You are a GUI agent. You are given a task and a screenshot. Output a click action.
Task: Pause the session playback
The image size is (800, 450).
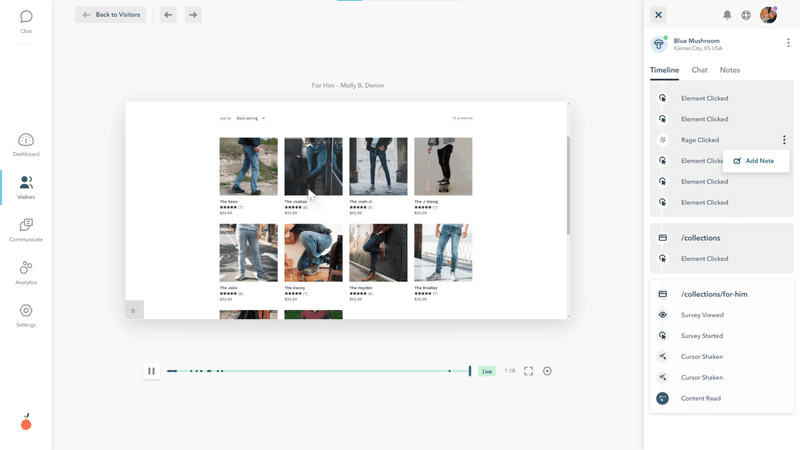tap(151, 371)
